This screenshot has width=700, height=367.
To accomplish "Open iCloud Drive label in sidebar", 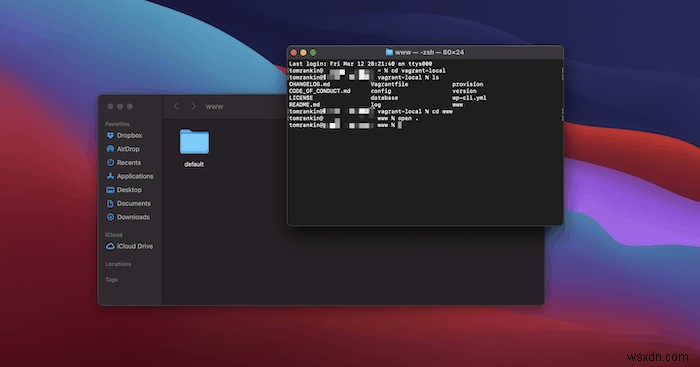I will 135,246.
